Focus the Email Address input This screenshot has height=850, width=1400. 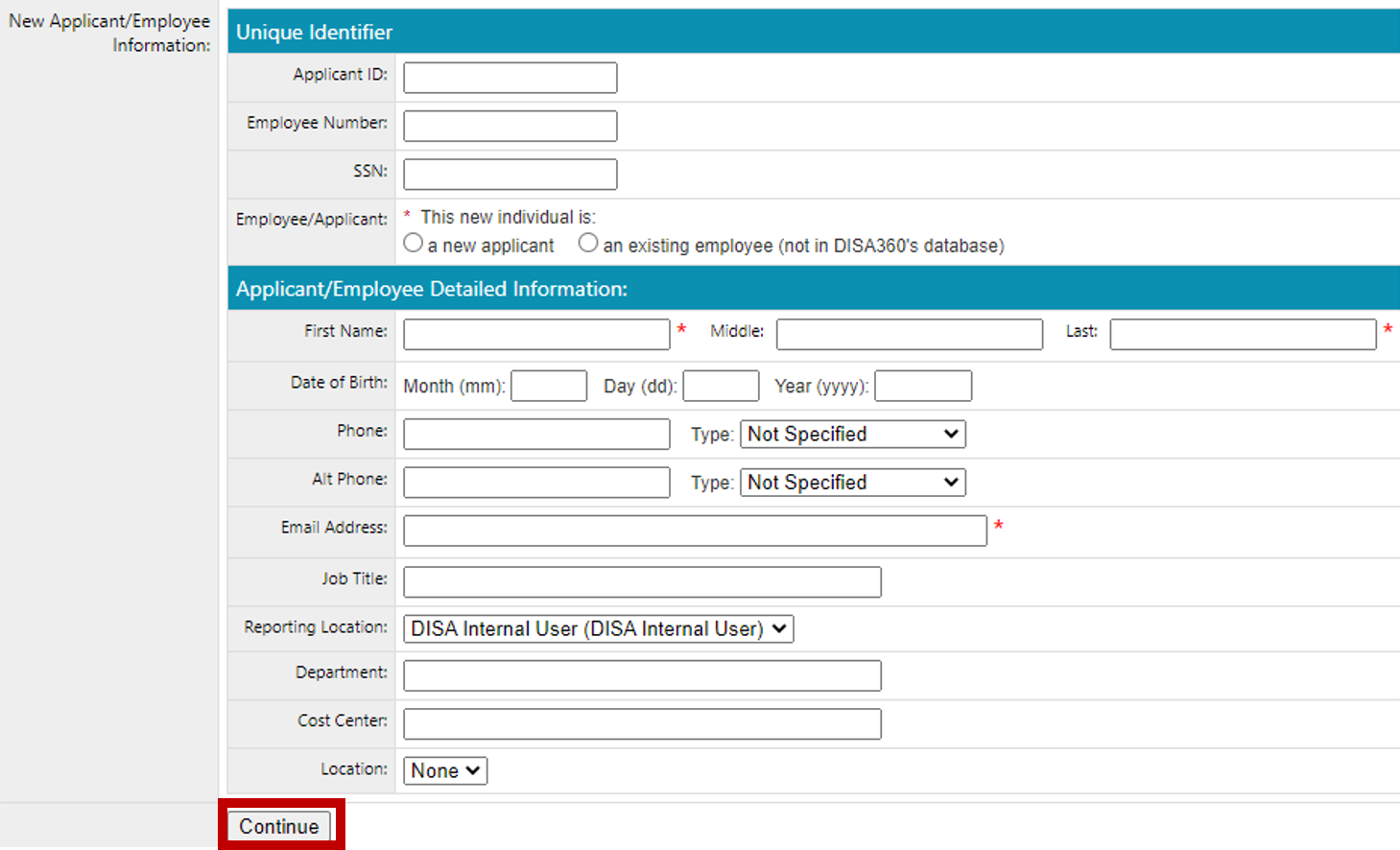pos(695,531)
